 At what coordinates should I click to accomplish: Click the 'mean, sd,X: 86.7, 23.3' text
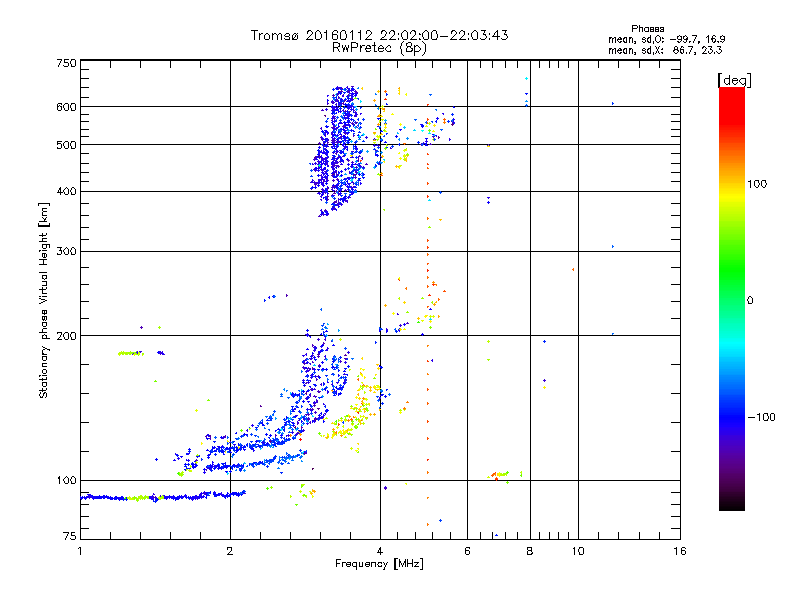[x=665, y=50]
